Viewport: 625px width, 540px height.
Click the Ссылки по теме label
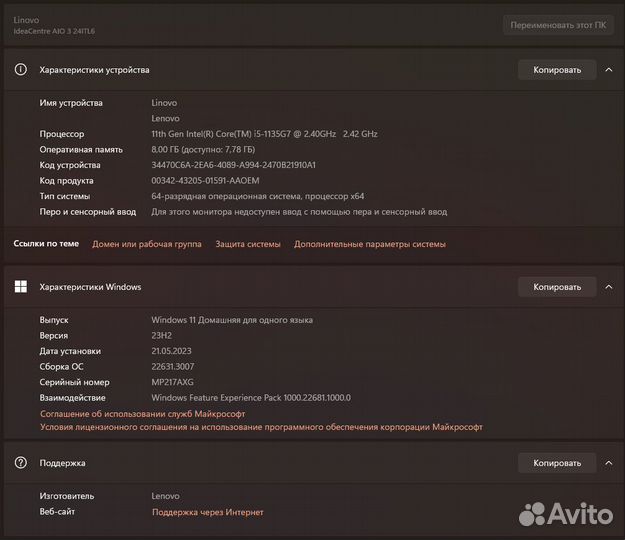click(x=46, y=243)
